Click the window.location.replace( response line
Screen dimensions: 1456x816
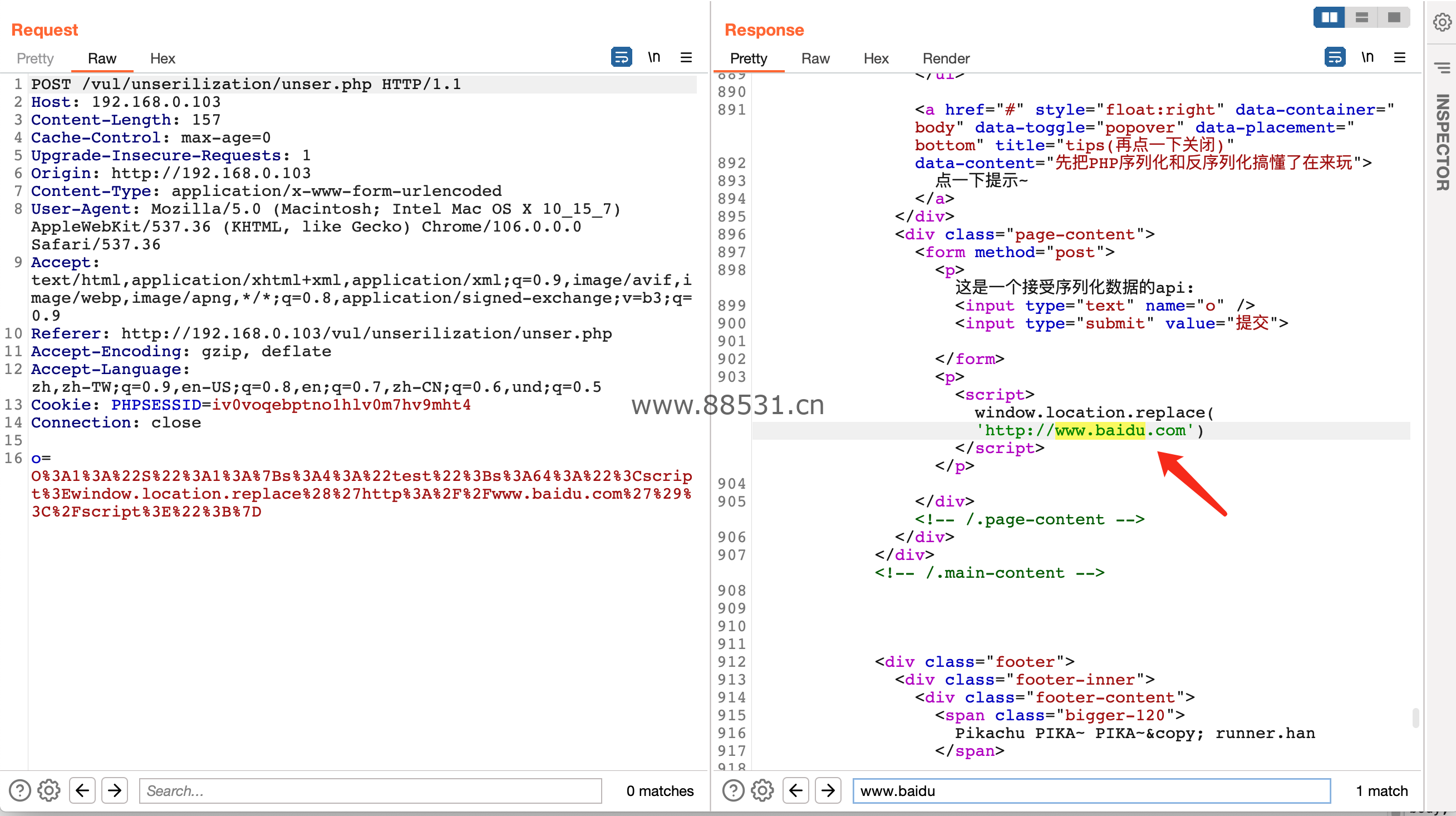pos(1094,412)
